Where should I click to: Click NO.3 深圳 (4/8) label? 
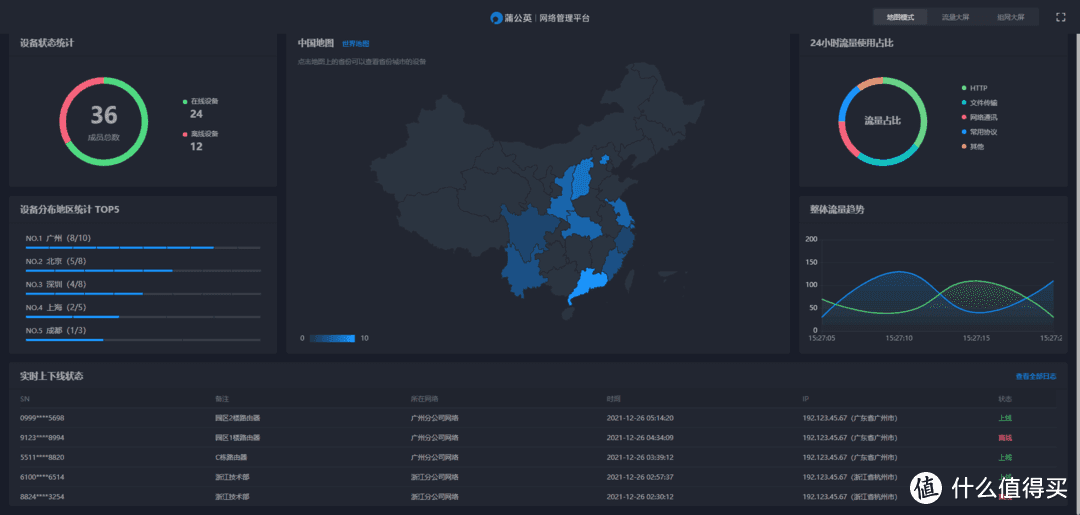56,284
